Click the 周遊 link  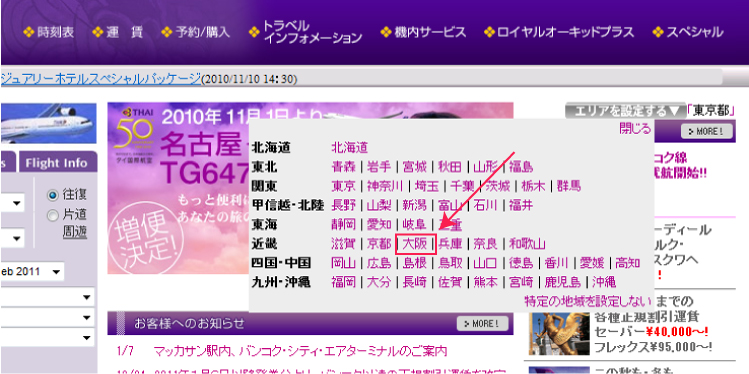pyautogui.click(x=75, y=232)
